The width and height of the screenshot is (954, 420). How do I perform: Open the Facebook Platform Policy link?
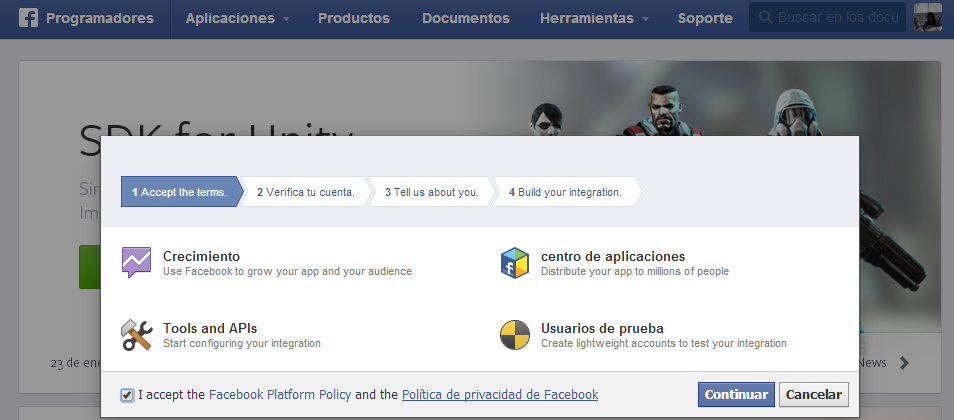tap(280, 394)
